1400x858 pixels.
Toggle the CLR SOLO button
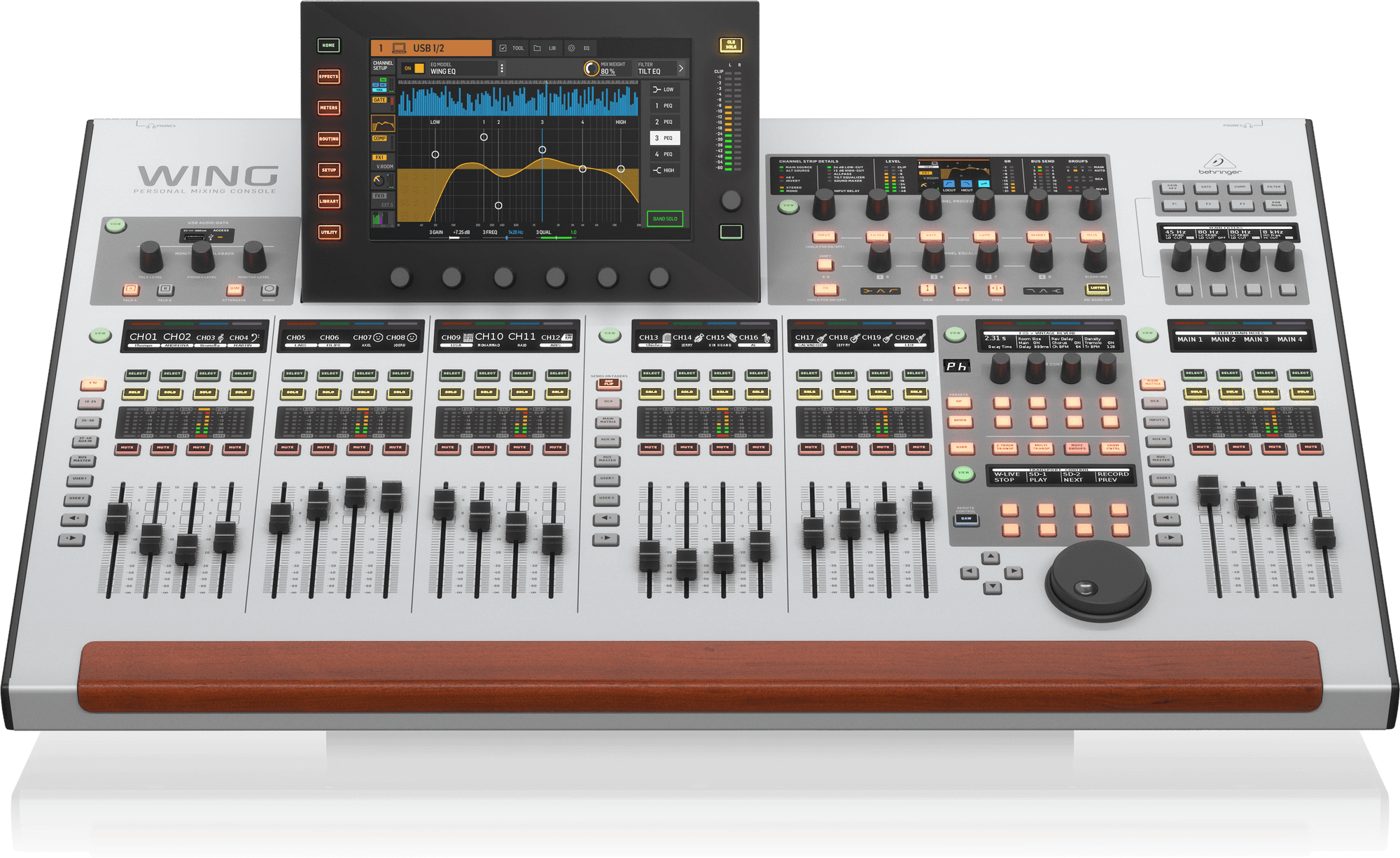point(731,45)
